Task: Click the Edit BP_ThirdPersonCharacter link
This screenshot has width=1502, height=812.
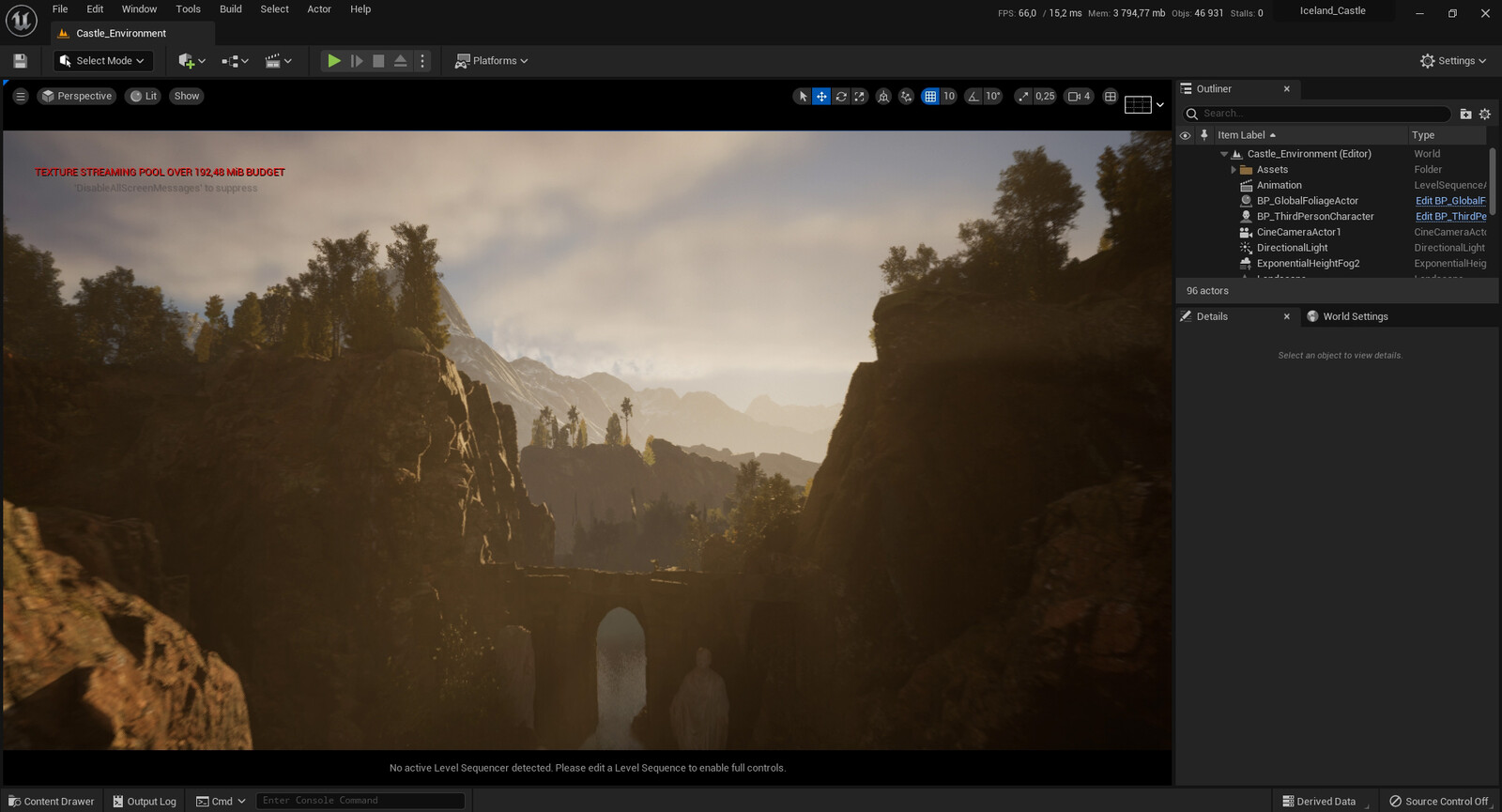Action: coord(1450,217)
